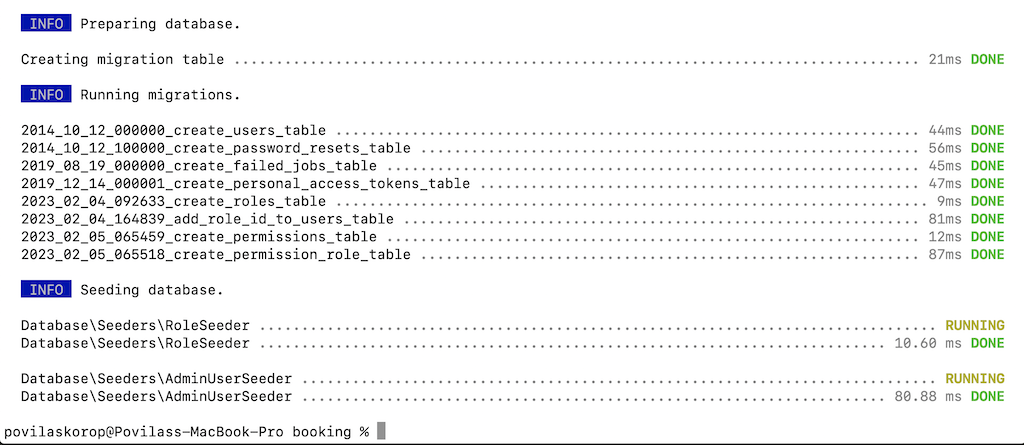Click the 10.60 ms RoleSeeder duration
This screenshot has width=1024, height=445.
click(x=927, y=343)
